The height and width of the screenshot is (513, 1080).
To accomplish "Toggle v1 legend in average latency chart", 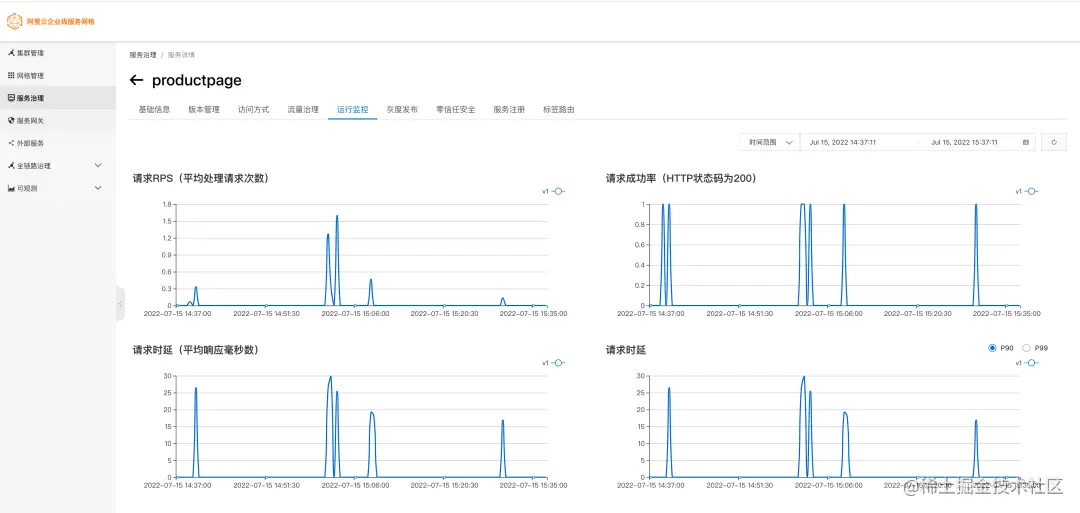I will (553, 363).
